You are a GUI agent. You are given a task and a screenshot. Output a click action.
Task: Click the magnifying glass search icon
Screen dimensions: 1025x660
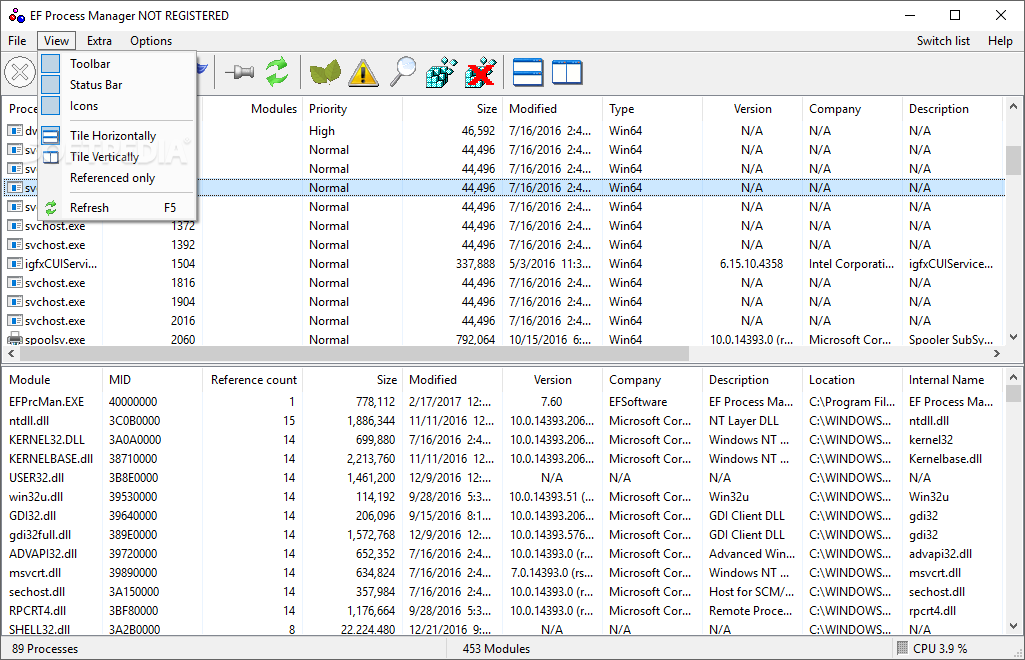pos(403,72)
